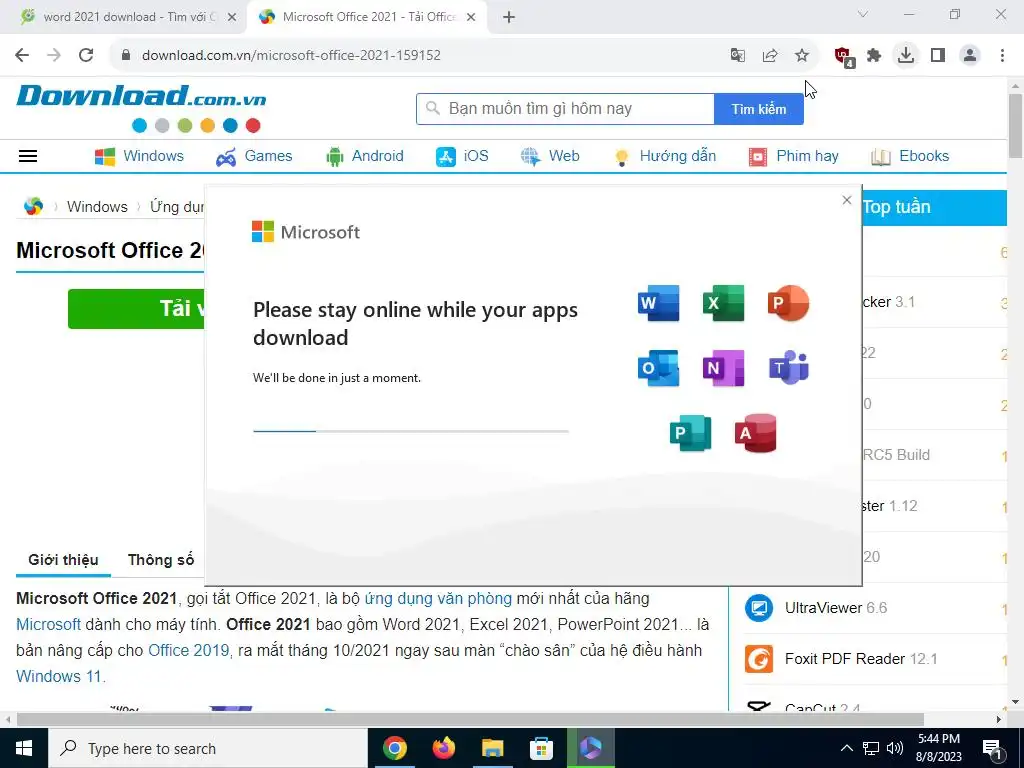
Task: Close the Office installer dialog
Action: 847,200
